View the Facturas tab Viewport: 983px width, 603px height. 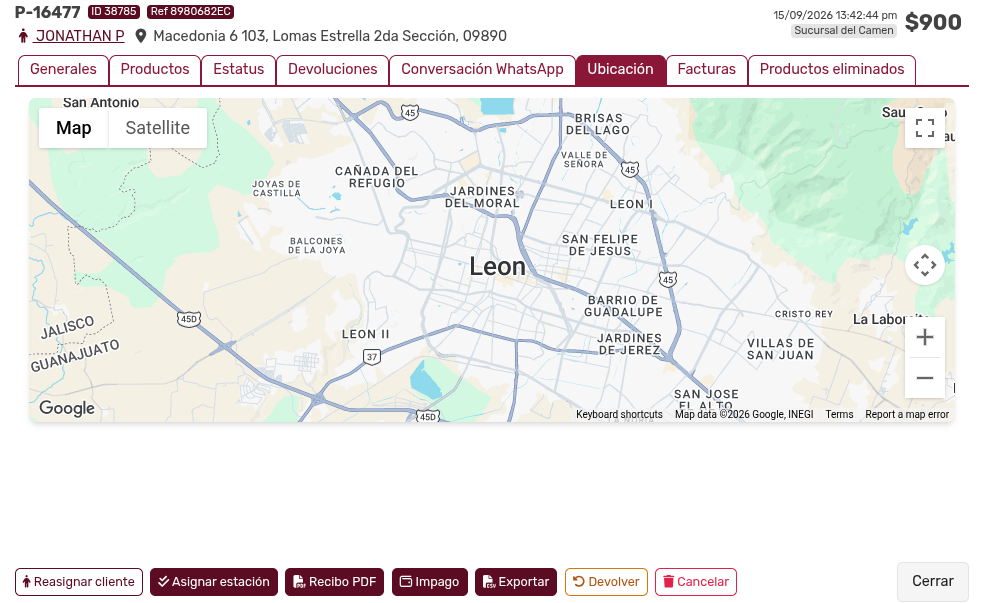point(707,70)
